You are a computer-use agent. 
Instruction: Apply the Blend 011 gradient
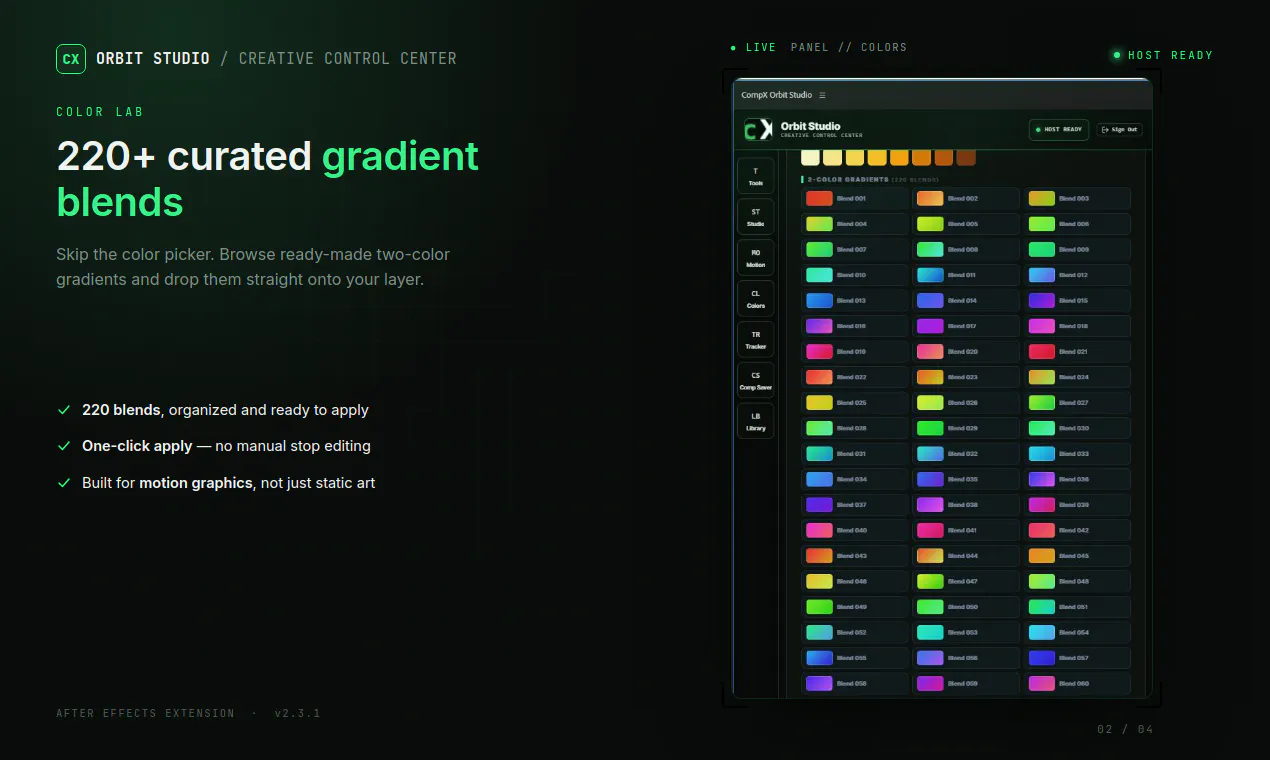966,275
